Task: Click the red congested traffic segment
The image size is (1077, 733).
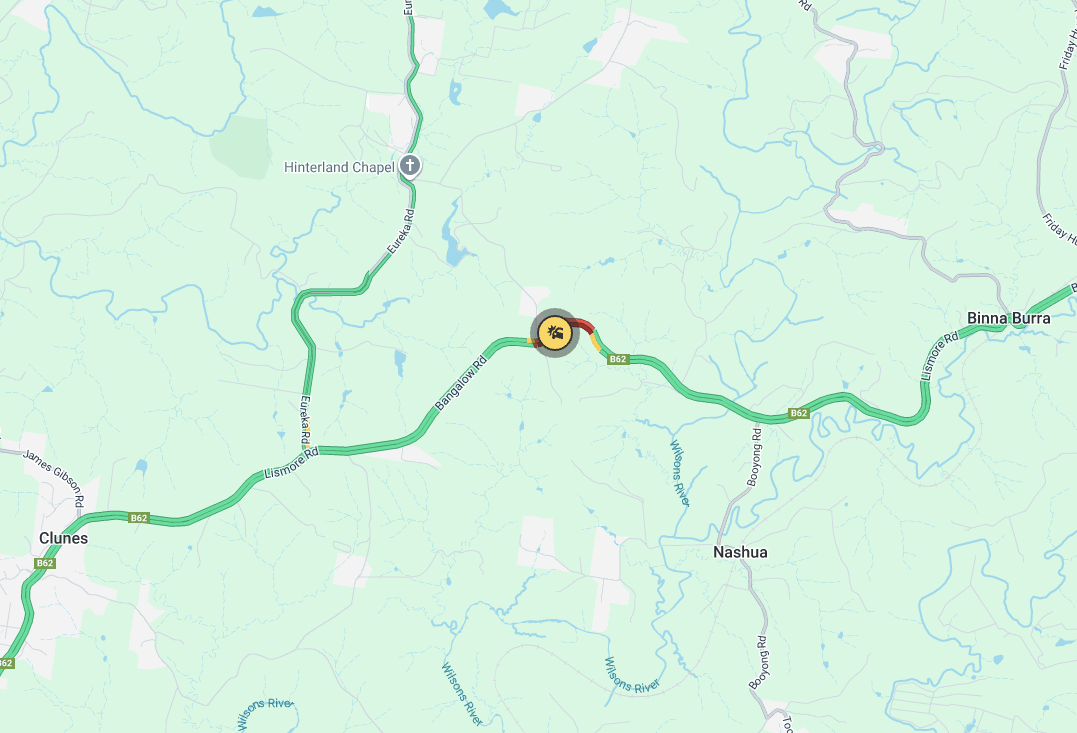Action: click(x=582, y=324)
